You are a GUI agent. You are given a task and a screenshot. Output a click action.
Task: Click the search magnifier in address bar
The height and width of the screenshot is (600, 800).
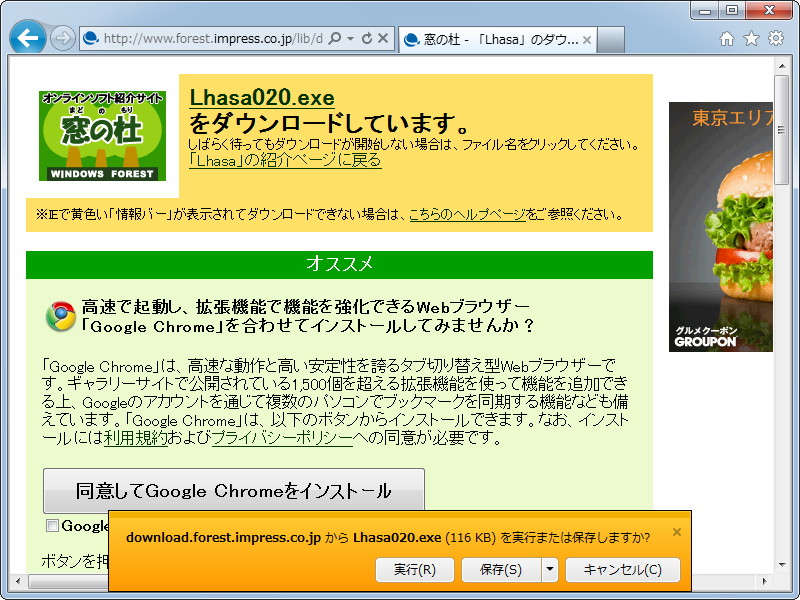(x=334, y=38)
